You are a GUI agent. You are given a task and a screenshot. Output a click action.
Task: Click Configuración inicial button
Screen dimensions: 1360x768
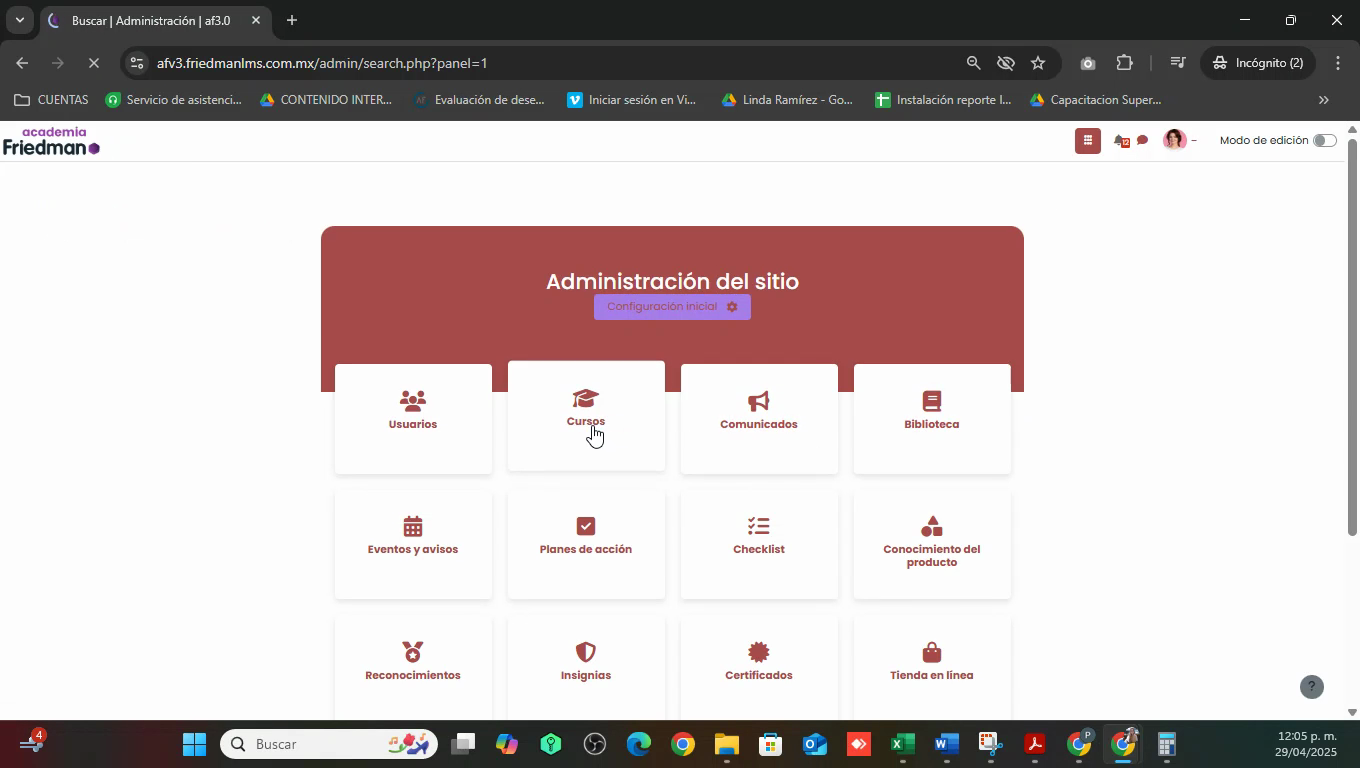672,307
